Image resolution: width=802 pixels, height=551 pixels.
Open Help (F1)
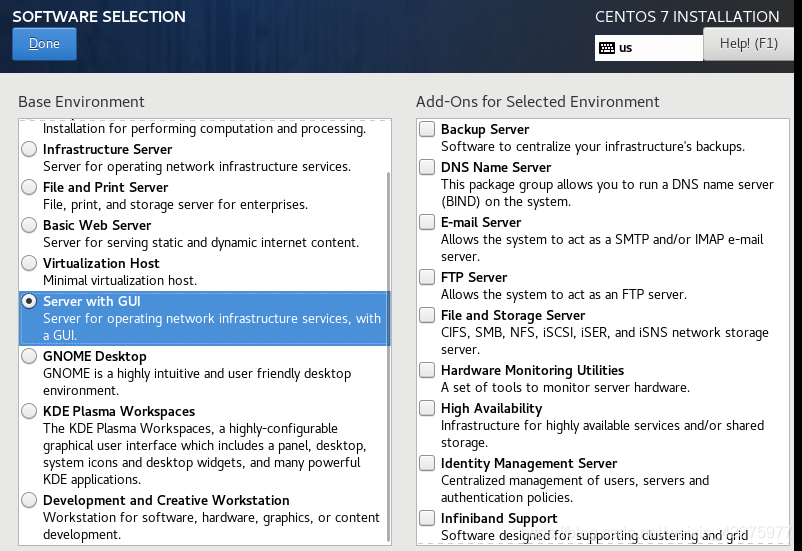click(x=748, y=44)
